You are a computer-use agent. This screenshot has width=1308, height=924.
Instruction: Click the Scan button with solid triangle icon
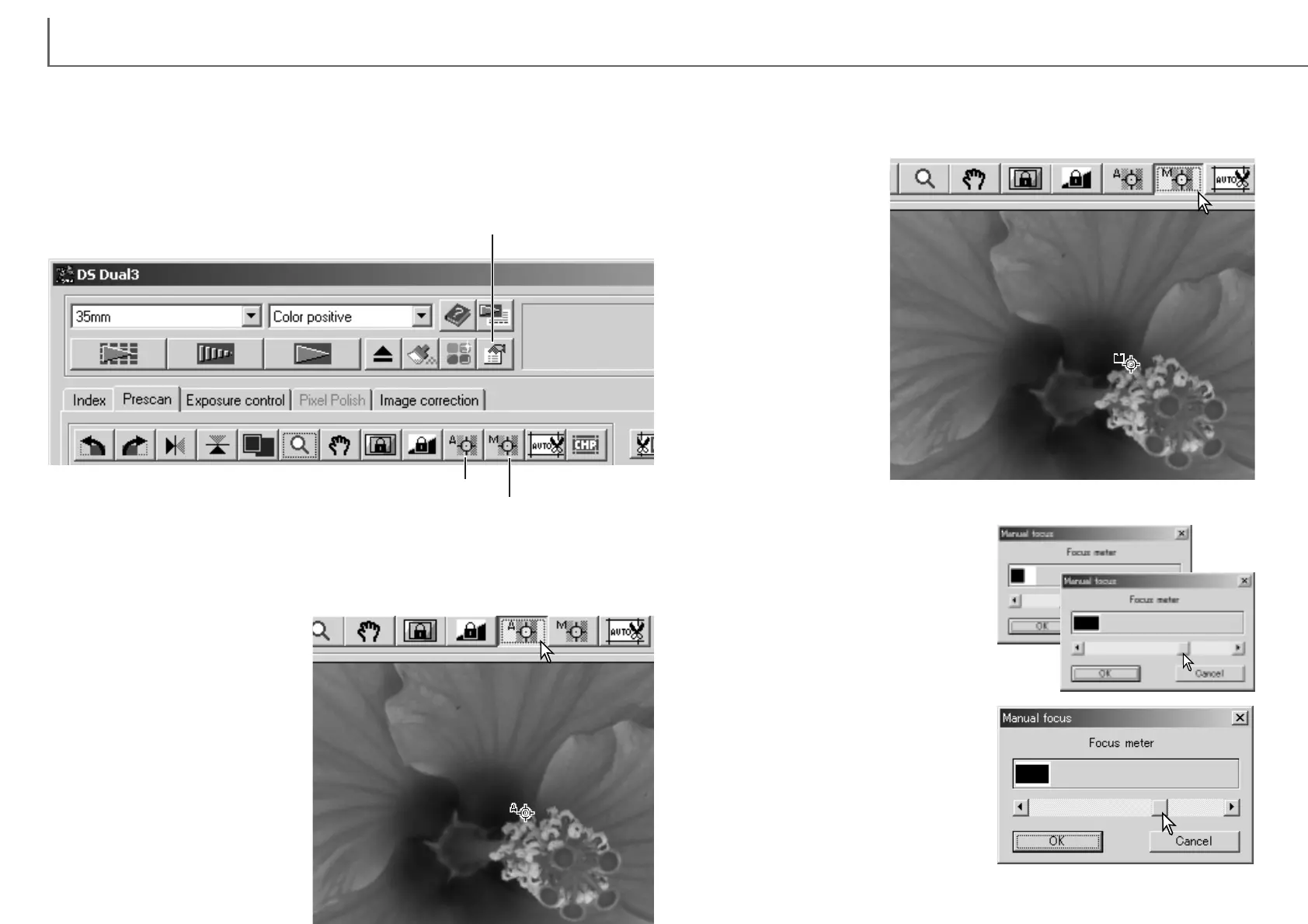tap(312, 354)
